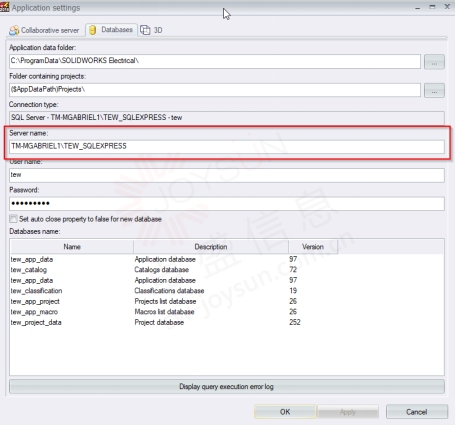This screenshot has width=456, height=426.
Task: Click version value 252
Action: click(x=295, y=322)
